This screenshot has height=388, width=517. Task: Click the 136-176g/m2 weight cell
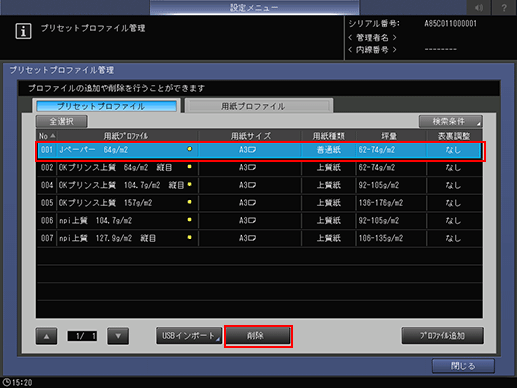[391, 203]
